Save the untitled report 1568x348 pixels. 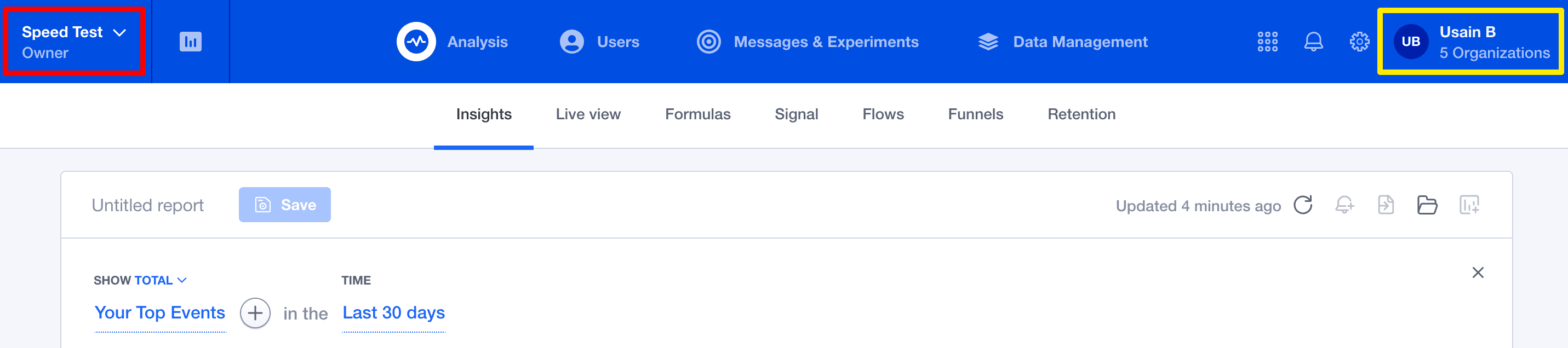click(x=284, y=205)
